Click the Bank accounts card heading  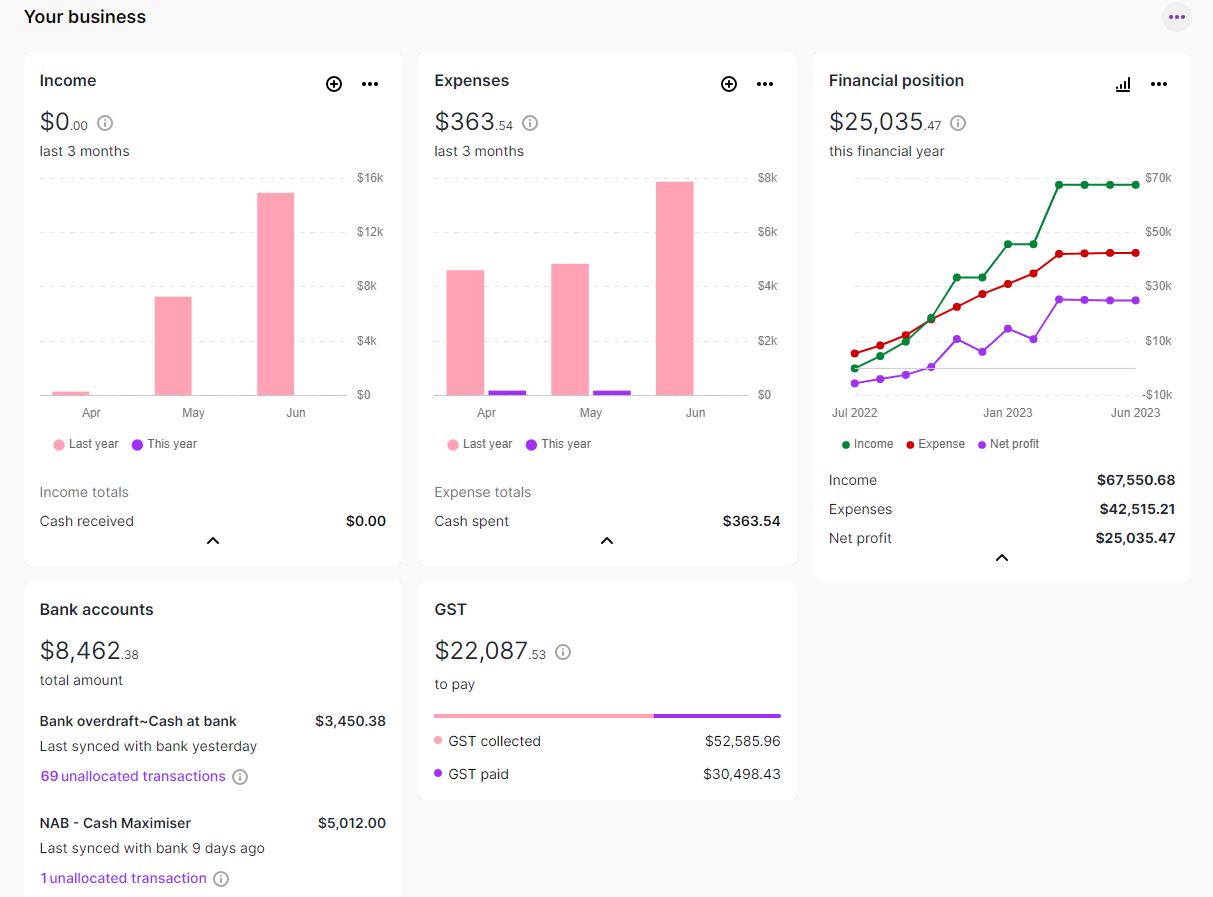tap(97, 609)
